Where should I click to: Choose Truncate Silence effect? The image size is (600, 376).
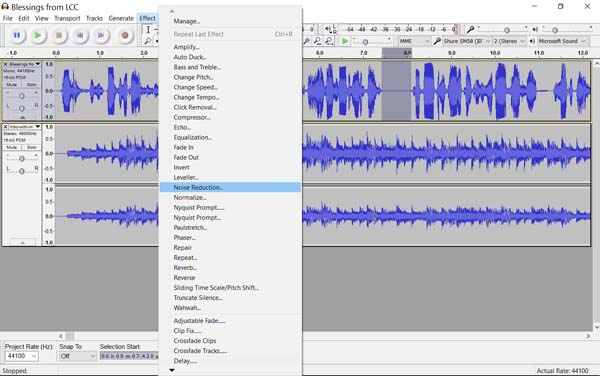point(230,298)
